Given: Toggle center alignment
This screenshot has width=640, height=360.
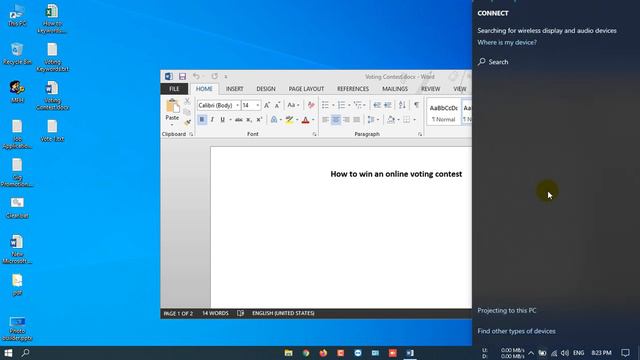Looking at the screenshot, I should coord(336,120).
